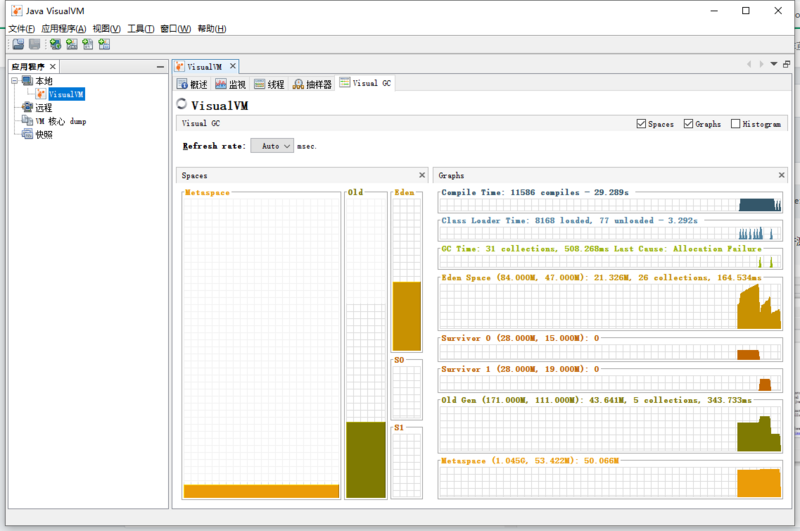Select the VisualVM document tab
800x531 pixels.
pos(205,66)
